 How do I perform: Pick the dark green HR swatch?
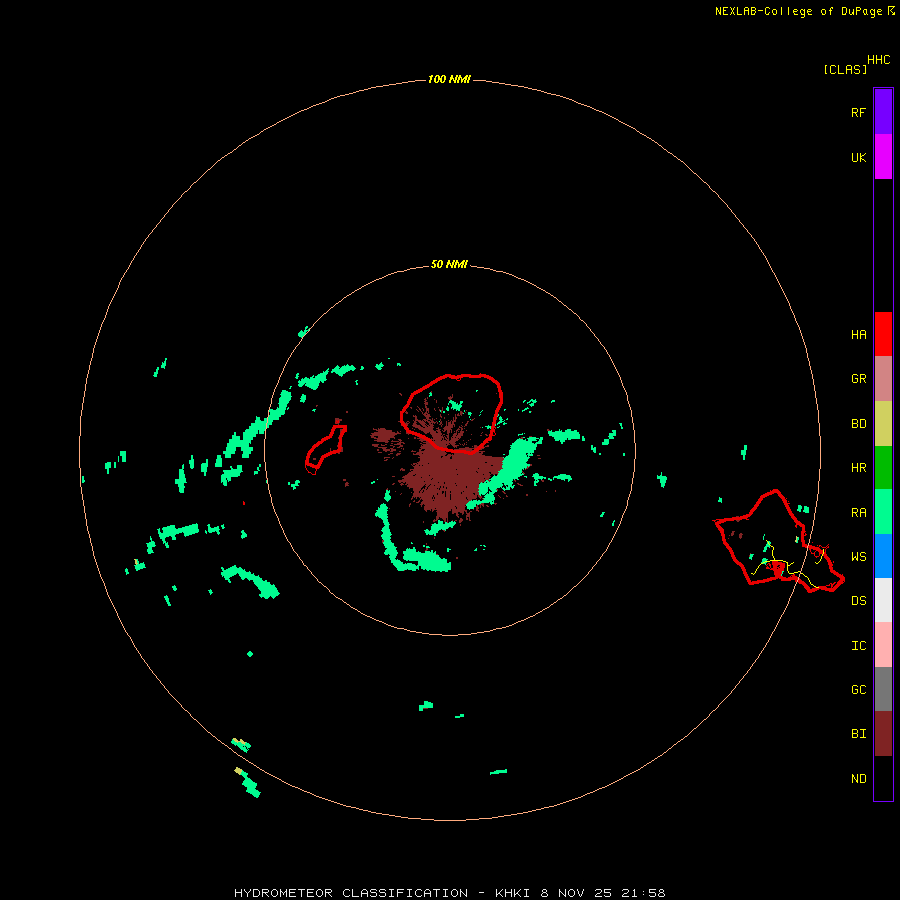click(x=883, y=468)
